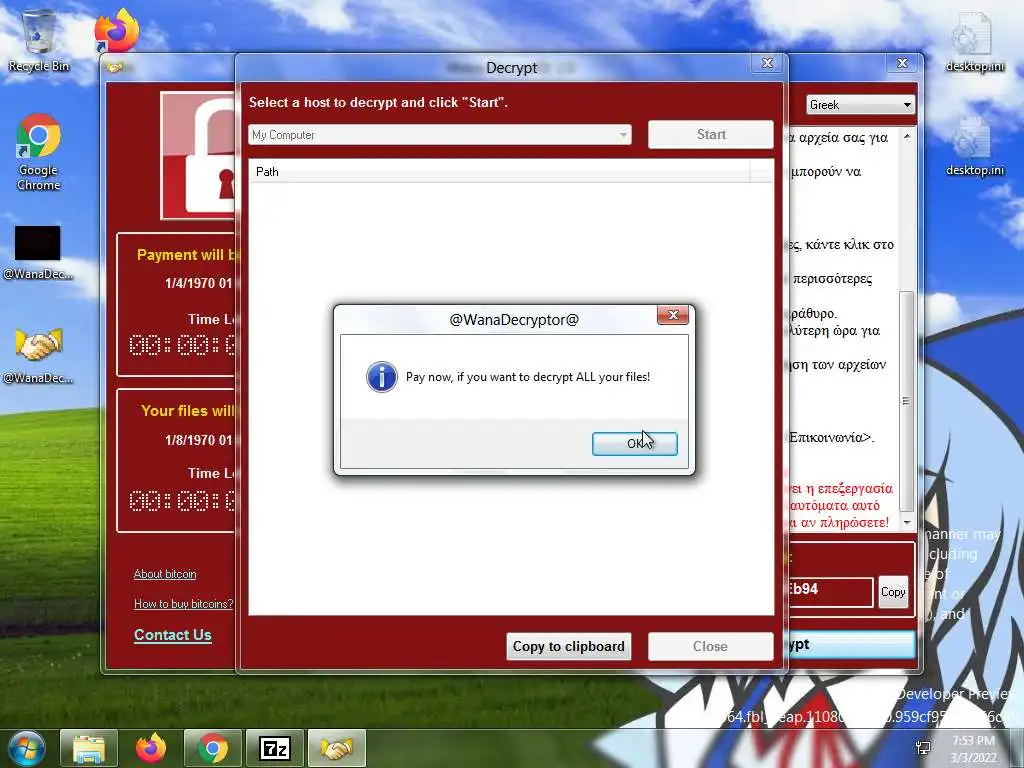
Task: Click the taskbar clock showing 7:53 PM
Action: pyautogui.click(x=974, y=748)
